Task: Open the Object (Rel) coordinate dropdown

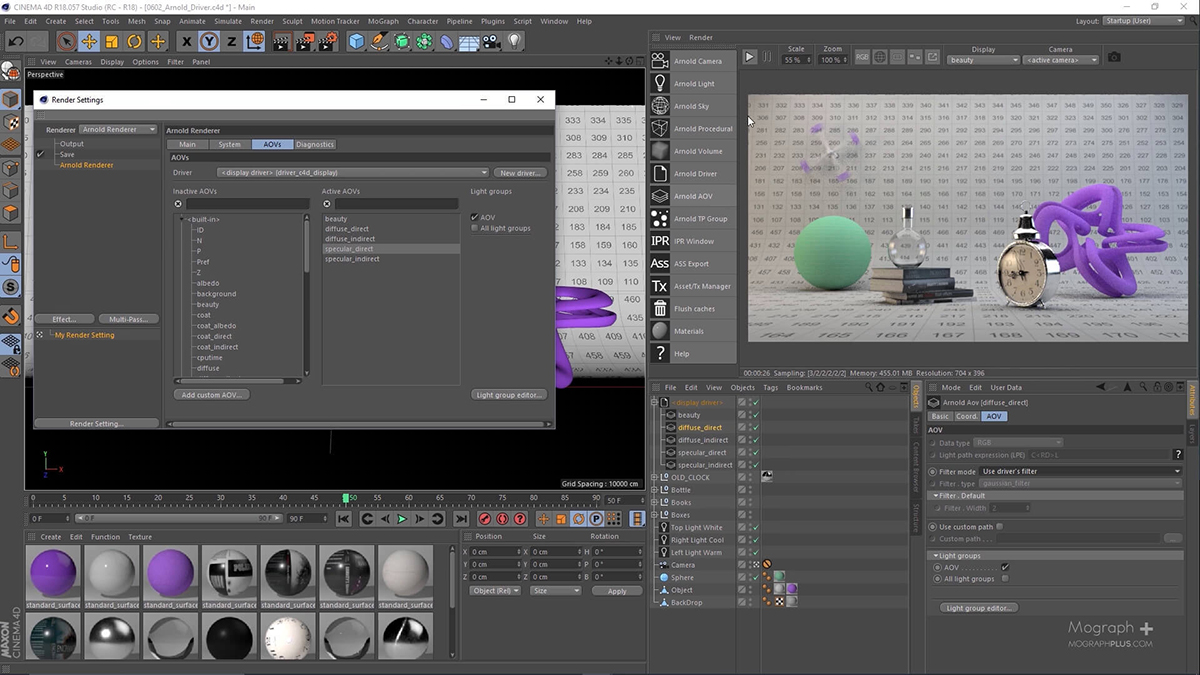Action: point(495,591)
